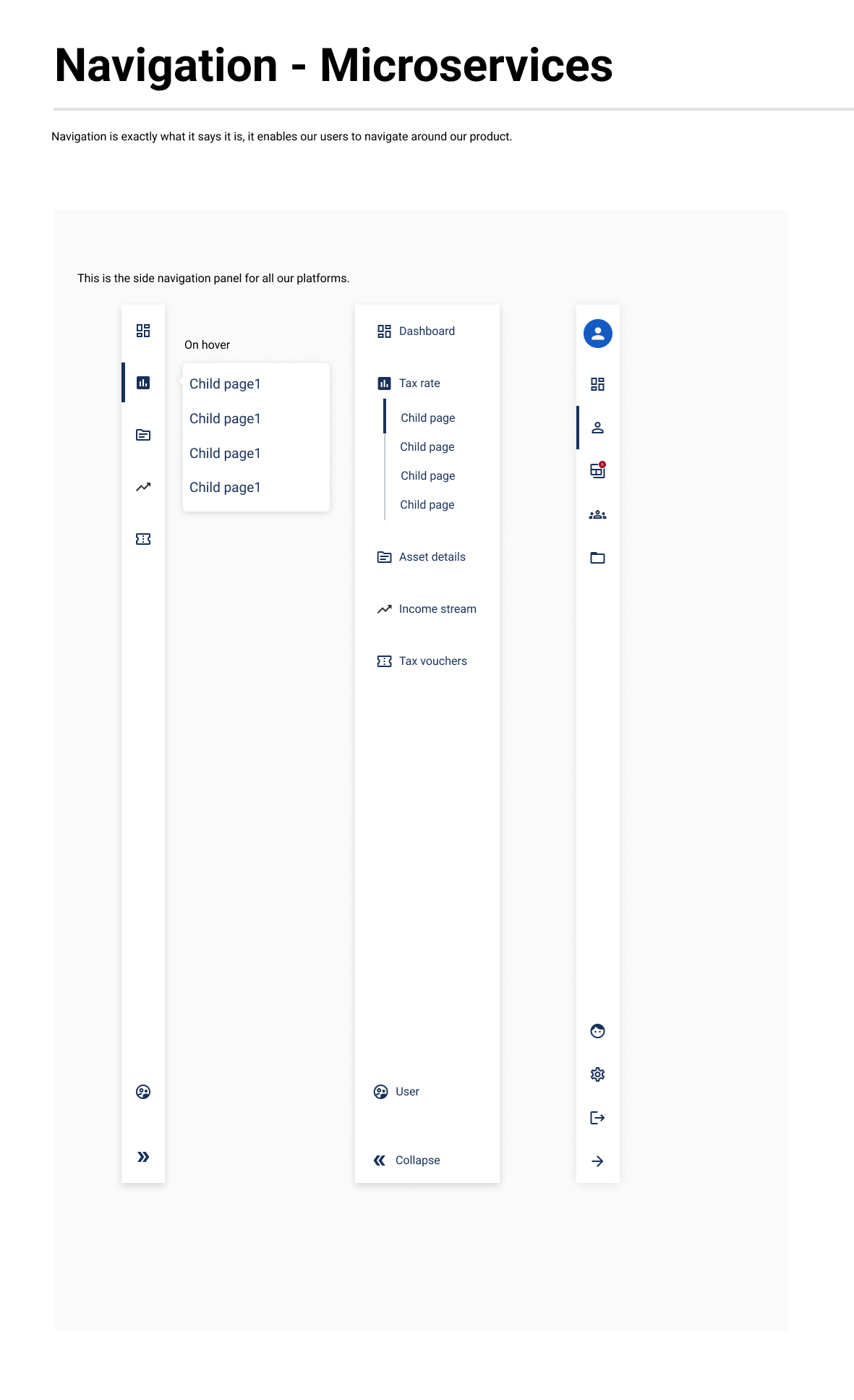Open the notification dashboard icon with red badge
This screenshot has height=1400, width=854.
pyautogui.click(x=597, y=470)
